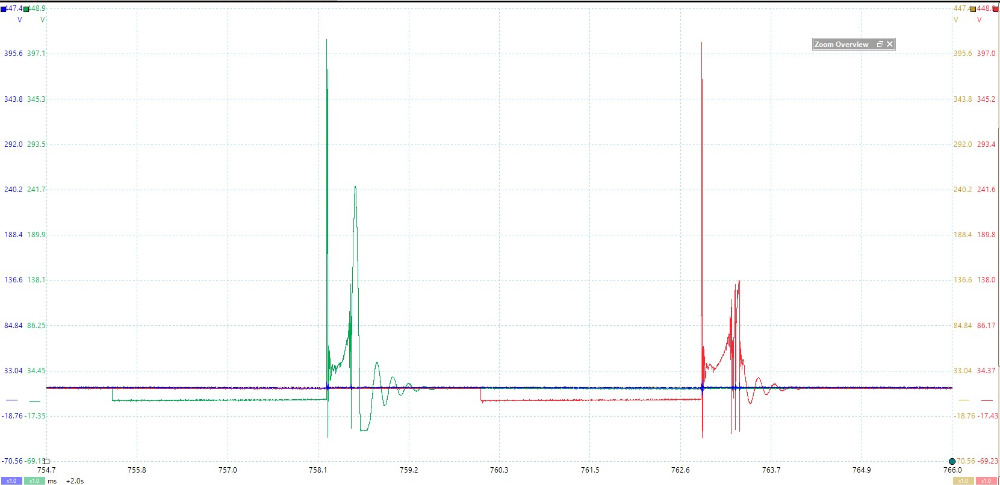Select the dark circular marker on time axis
Screen dimensions: 1000x485
point(952,461)
